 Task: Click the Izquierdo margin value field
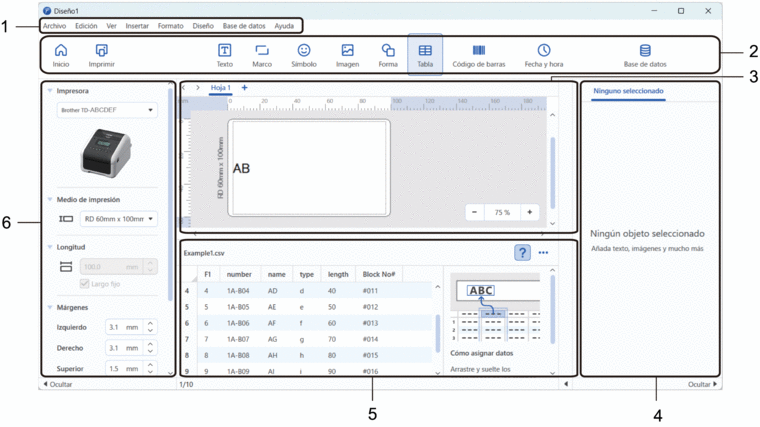(x=122, y=327)
